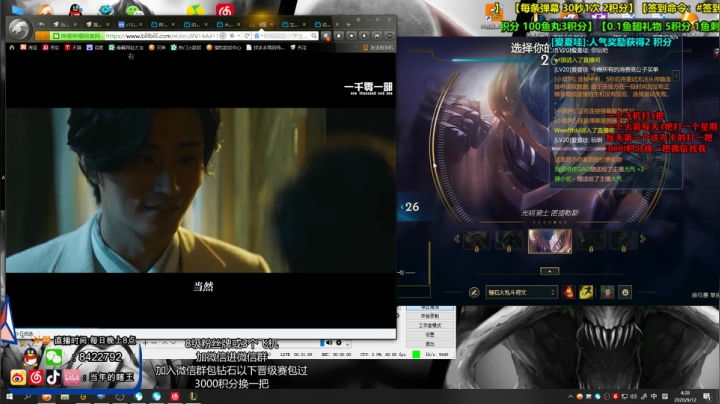Click the OBS mixer gear settings icon

coord(339,342)
